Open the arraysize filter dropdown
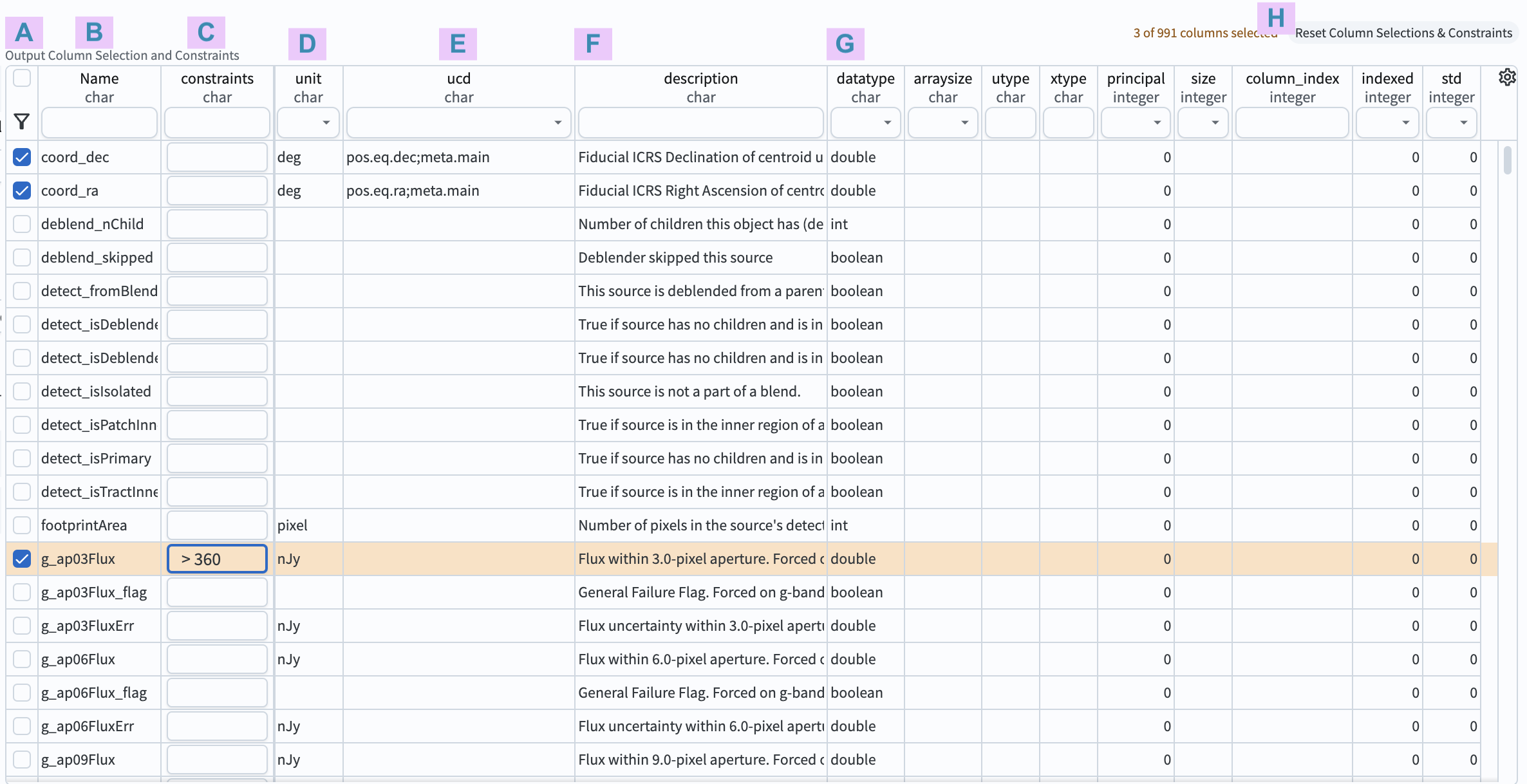1527x784 pixels. 965,122
